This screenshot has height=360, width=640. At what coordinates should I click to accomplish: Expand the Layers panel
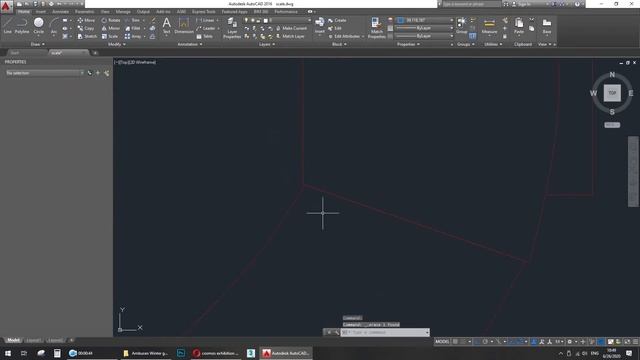coord(267,44)
